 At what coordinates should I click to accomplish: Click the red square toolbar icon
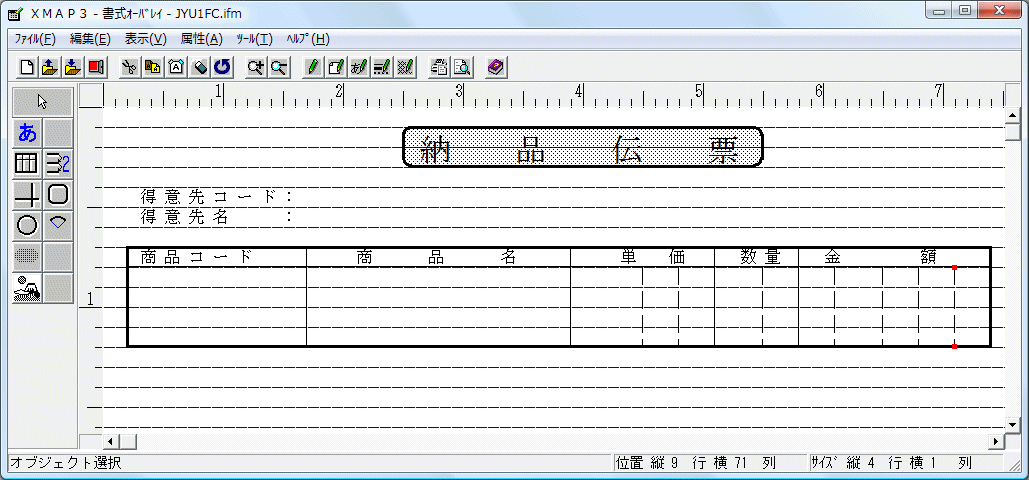(96, 66)
